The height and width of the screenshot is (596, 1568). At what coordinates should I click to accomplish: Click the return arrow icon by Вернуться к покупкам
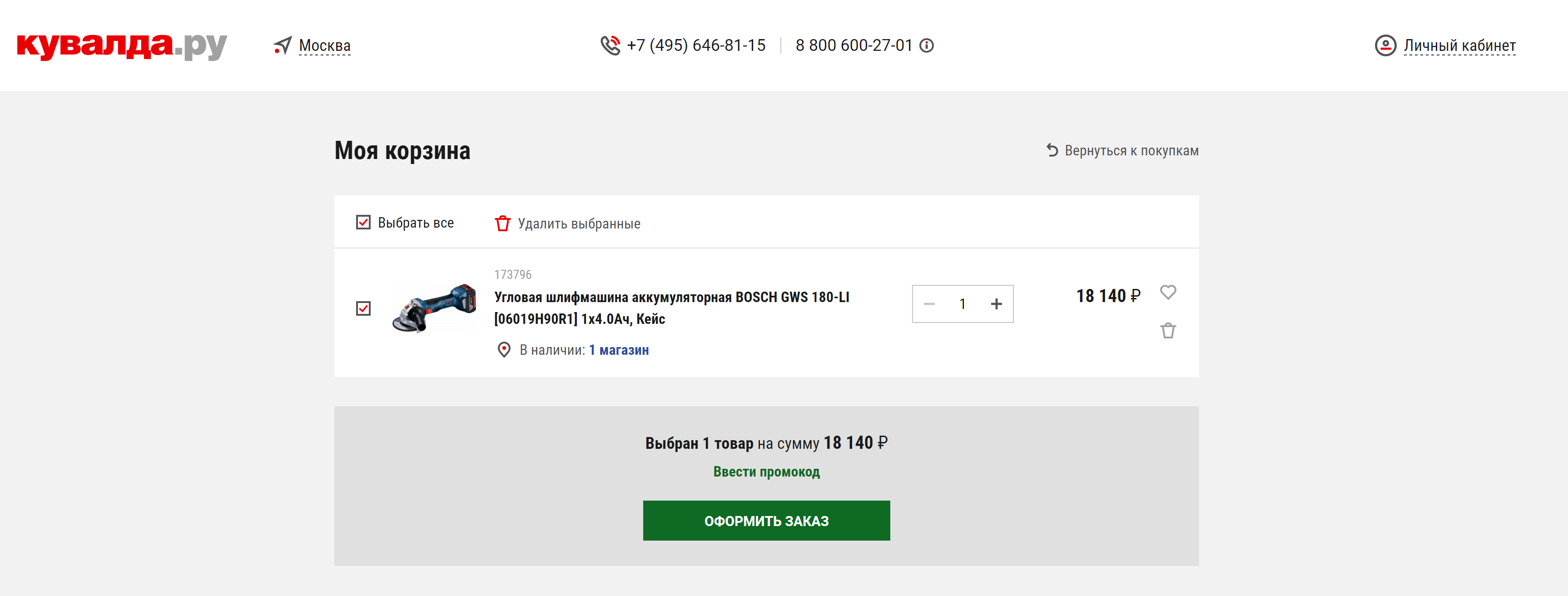coord(1052,150)
